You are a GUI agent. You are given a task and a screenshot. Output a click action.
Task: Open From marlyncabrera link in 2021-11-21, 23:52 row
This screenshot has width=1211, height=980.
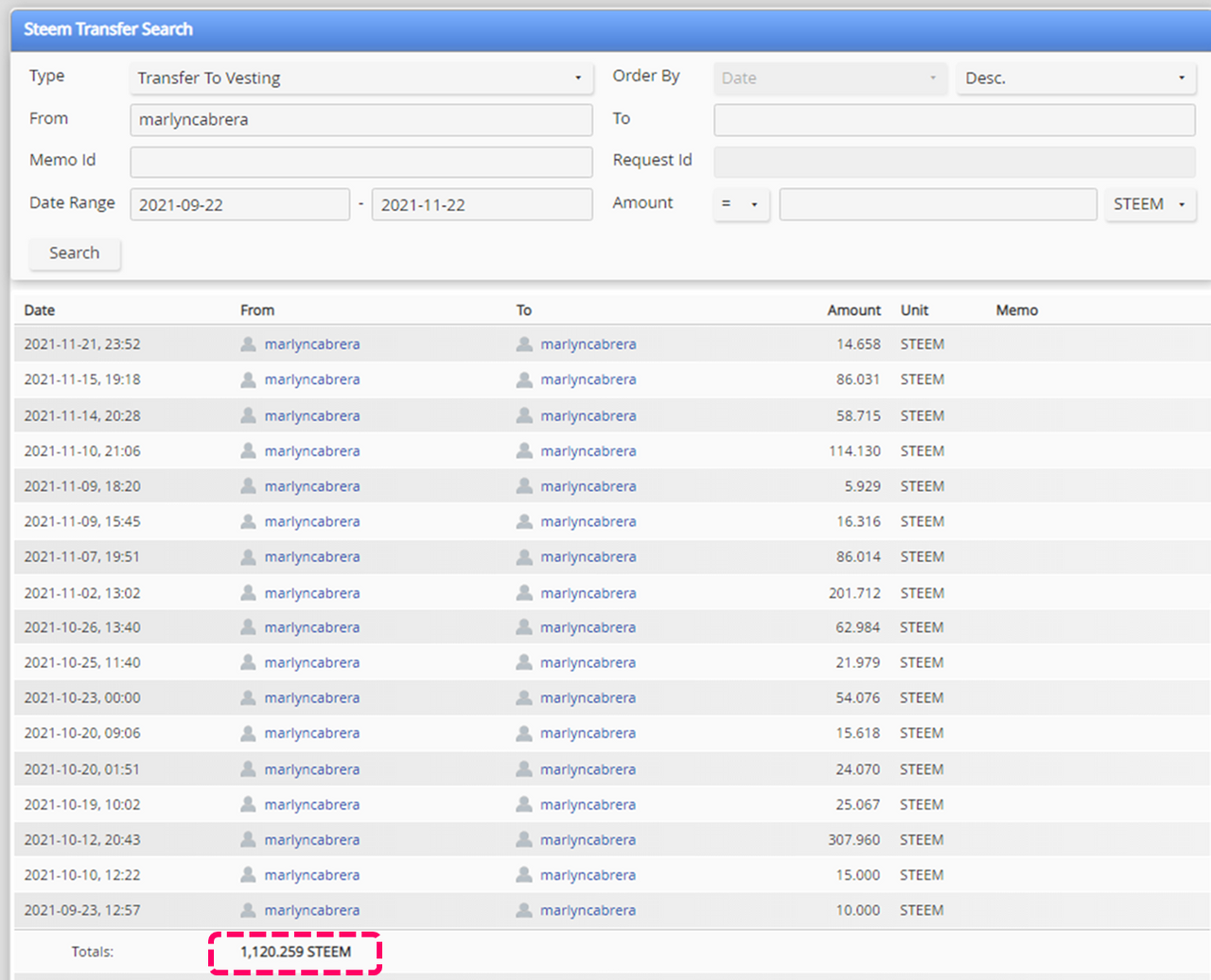(312, 344)
